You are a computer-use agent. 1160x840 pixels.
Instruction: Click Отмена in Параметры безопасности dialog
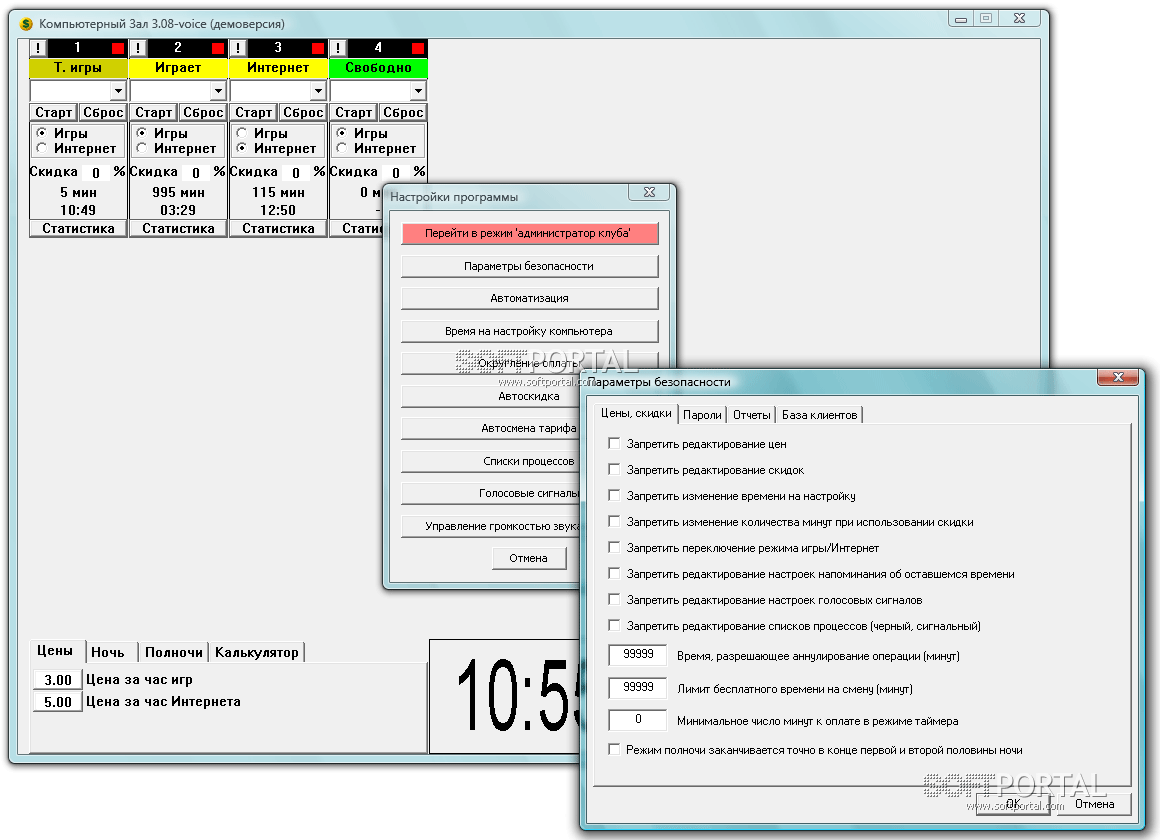(x=1094, y=804)
